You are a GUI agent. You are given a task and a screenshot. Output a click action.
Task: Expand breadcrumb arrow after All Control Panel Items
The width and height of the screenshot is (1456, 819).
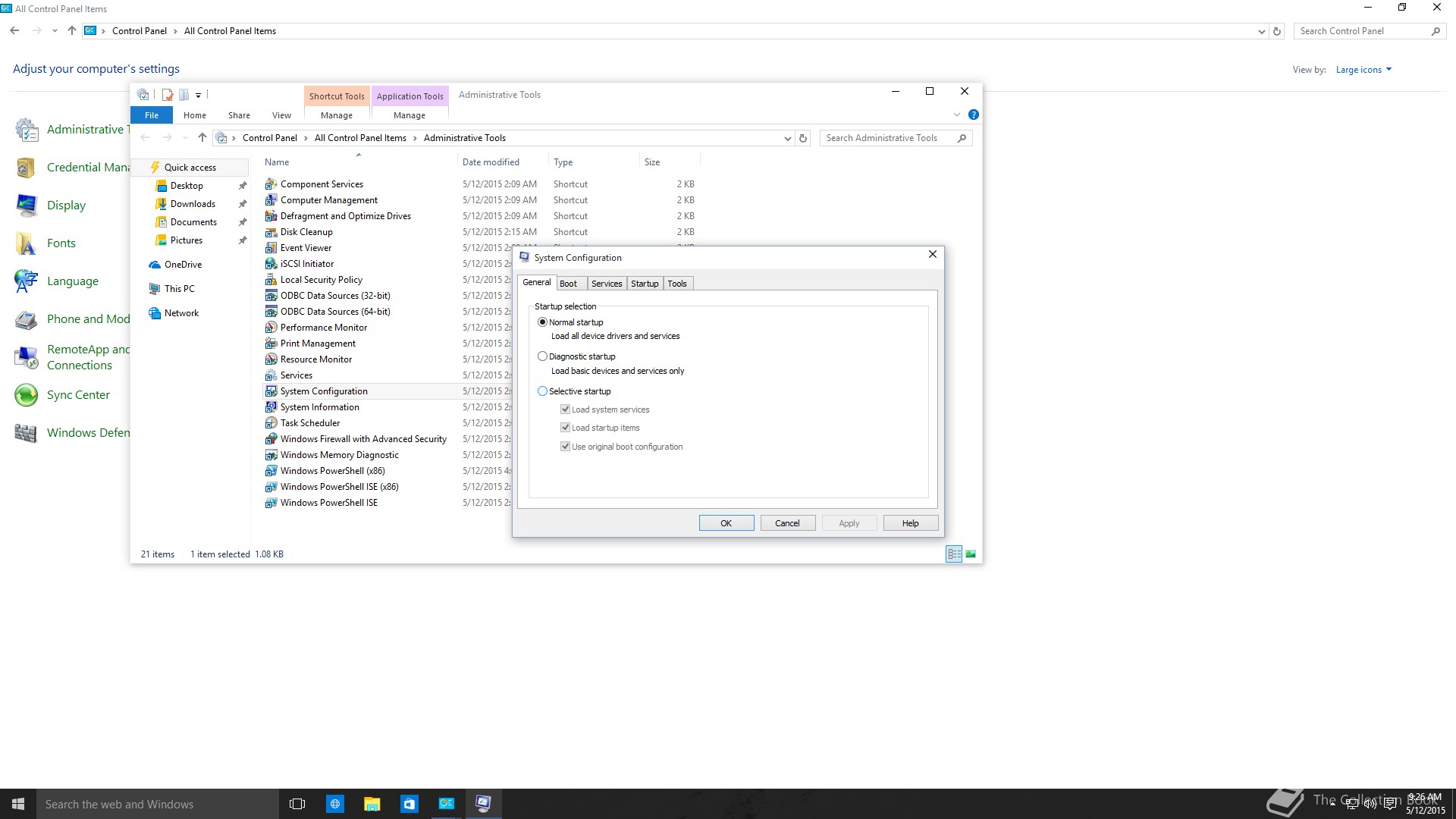pyautogui.click(x=415, y=138)
